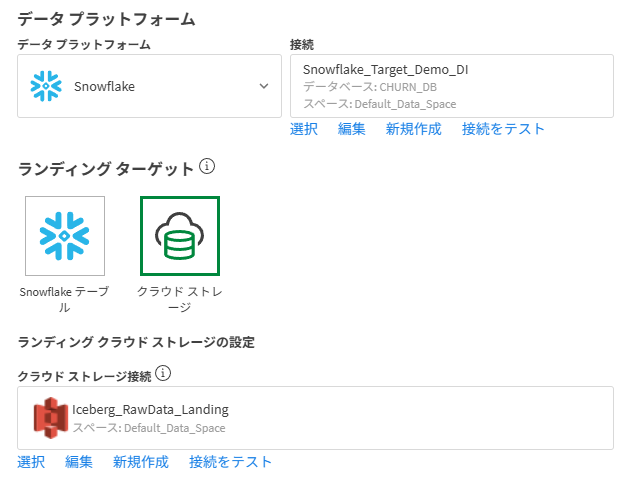Click 編集 under the Snowflake connection
Viewport: 631px width, 482px height.
(351, 129)
